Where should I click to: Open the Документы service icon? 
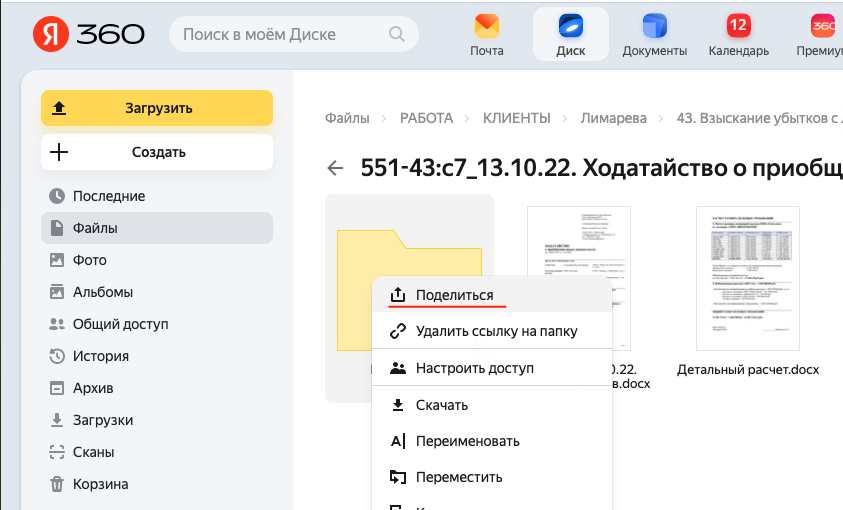pos(654,25)
